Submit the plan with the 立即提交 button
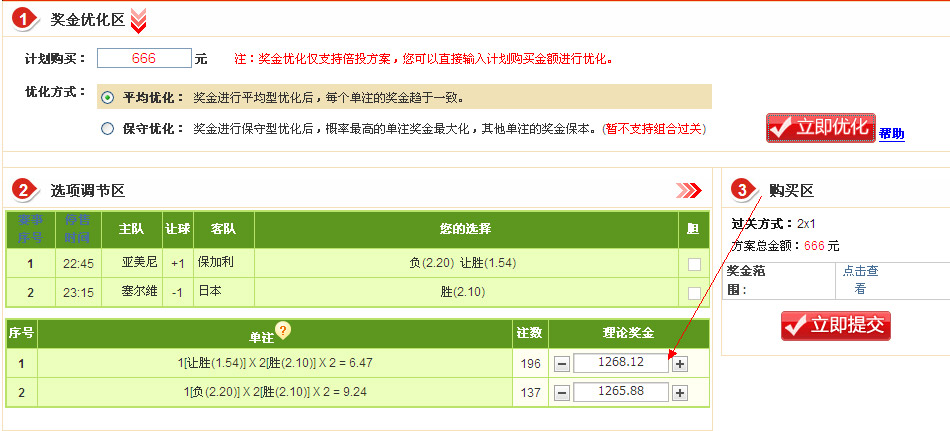 (835, 325)
